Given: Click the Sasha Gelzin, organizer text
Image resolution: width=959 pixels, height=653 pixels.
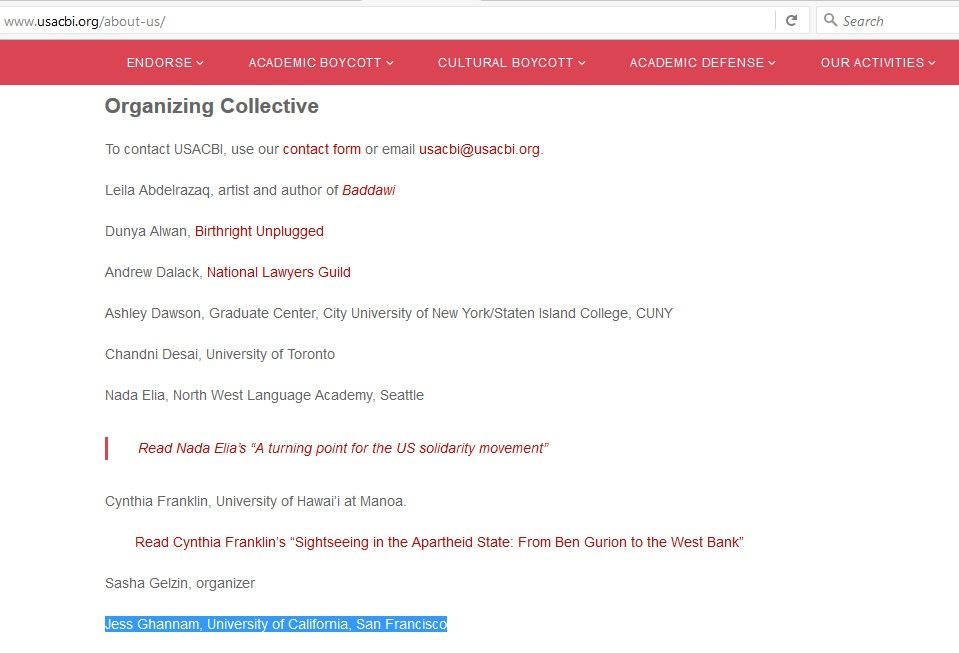Looking at the screenshot, I should 180,583.
